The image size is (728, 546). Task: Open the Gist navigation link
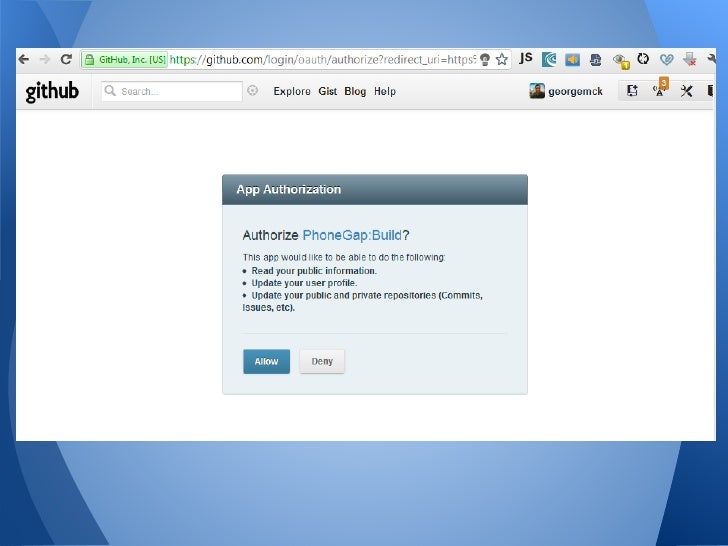click(328, 91)
